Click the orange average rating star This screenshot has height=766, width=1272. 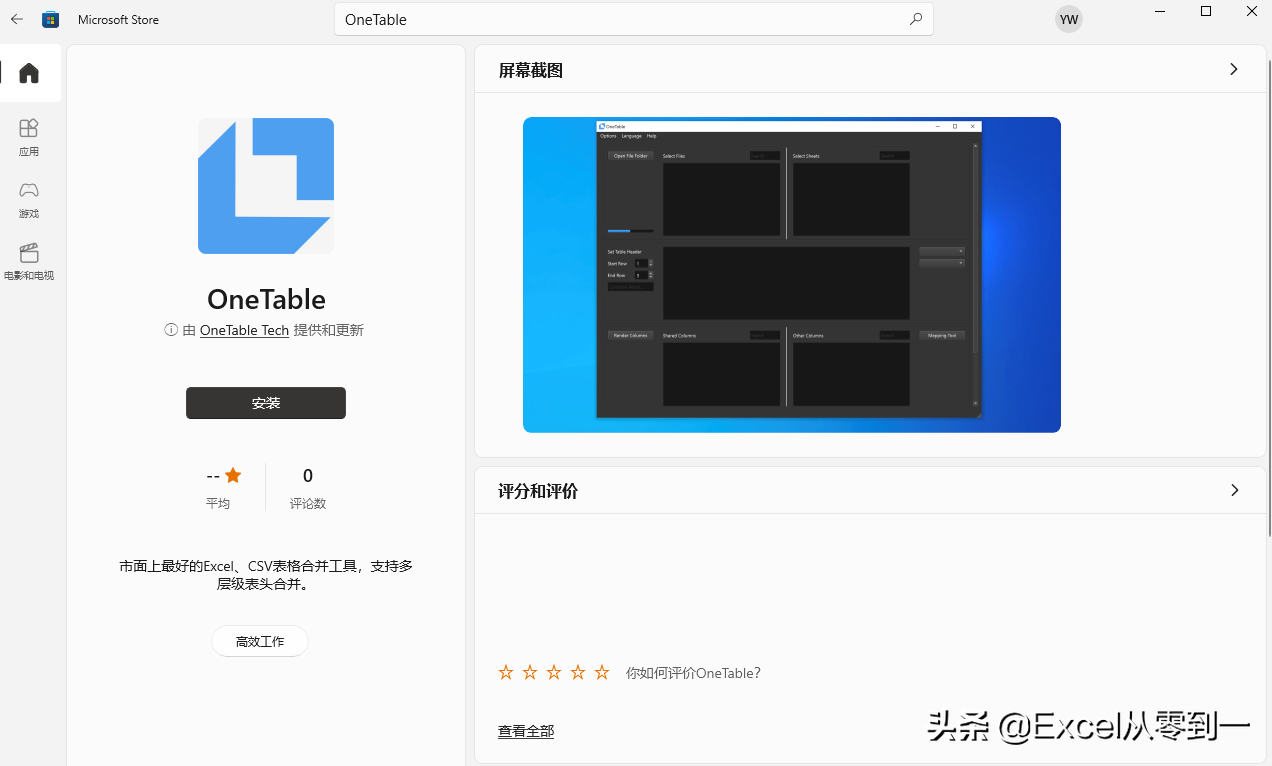233,475
